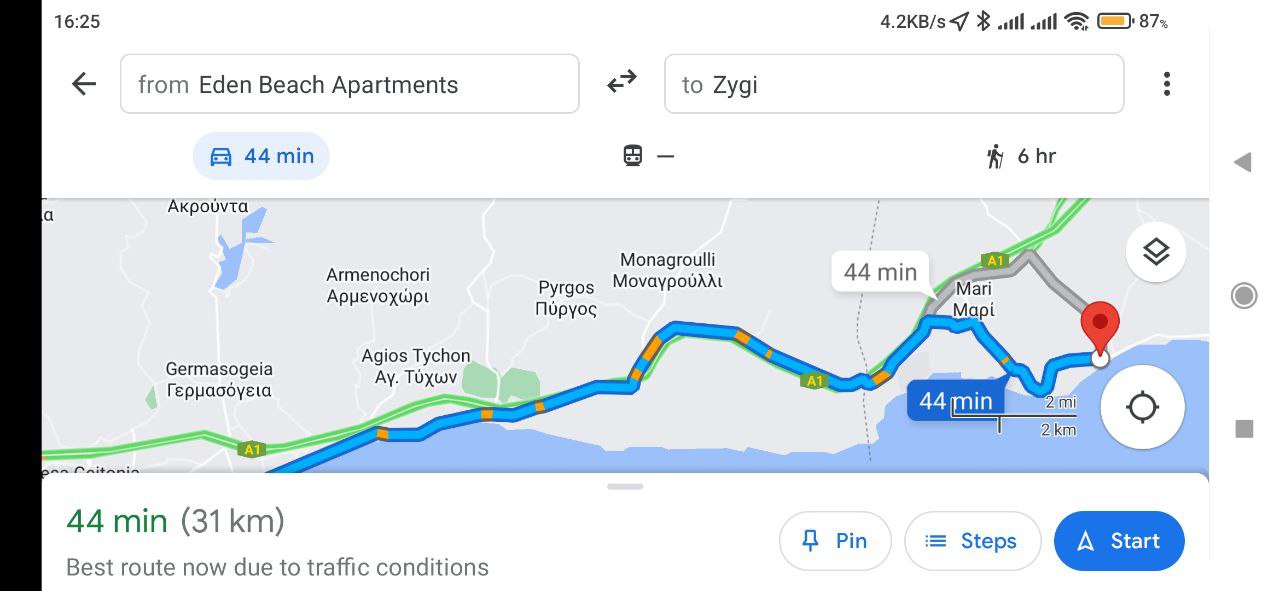Open the three-dot overflow menu
This screenshot has height=591, width=1280.
pos(1166,84)
